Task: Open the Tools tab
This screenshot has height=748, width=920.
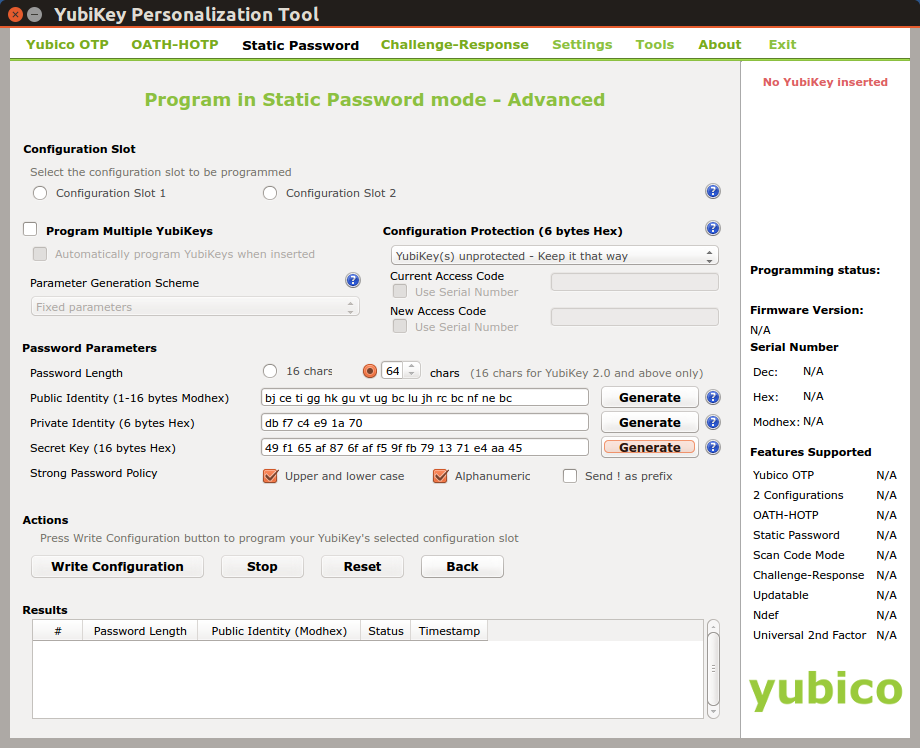Action: pos(655,45)
